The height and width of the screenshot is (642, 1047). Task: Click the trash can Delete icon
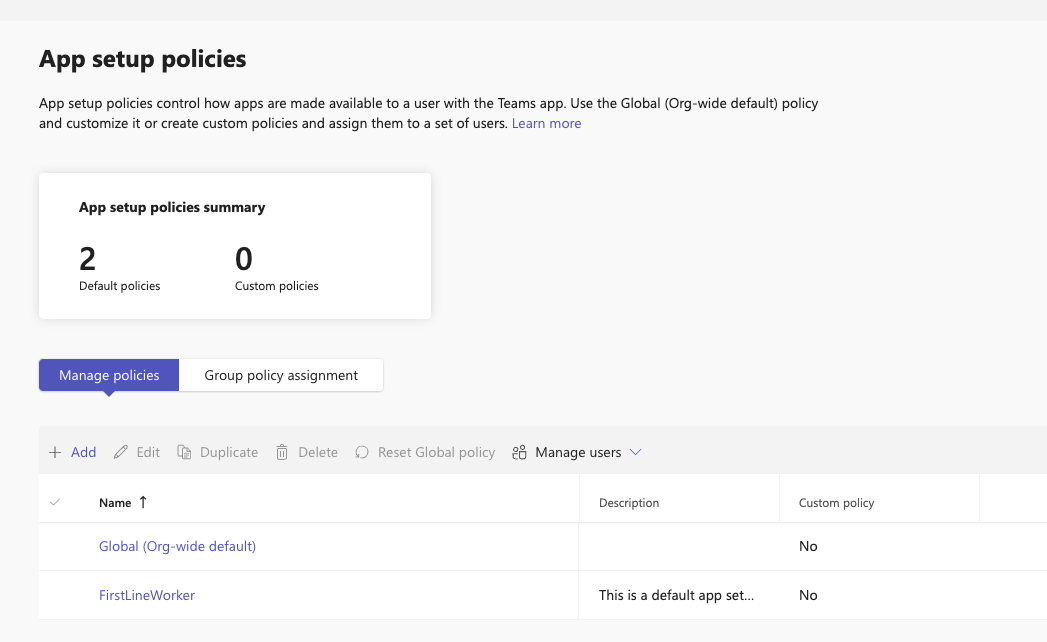[x=282, y=453]
